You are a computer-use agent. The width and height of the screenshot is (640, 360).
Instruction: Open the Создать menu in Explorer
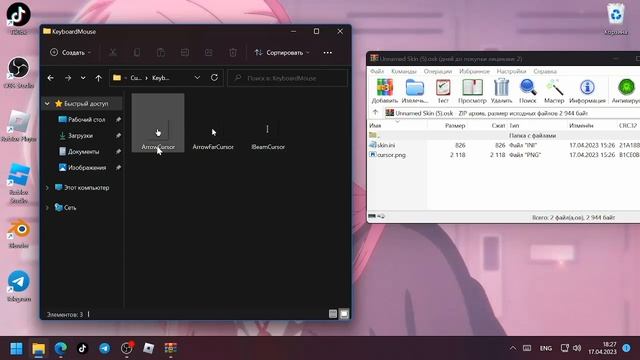click(71, 53)
